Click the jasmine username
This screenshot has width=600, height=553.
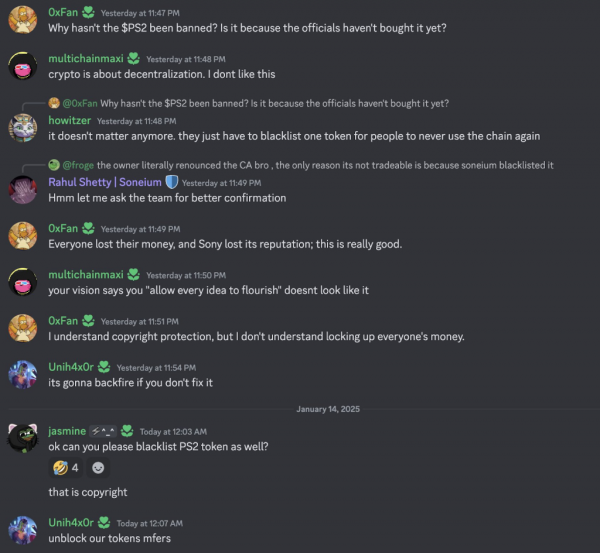coord(65,431)
